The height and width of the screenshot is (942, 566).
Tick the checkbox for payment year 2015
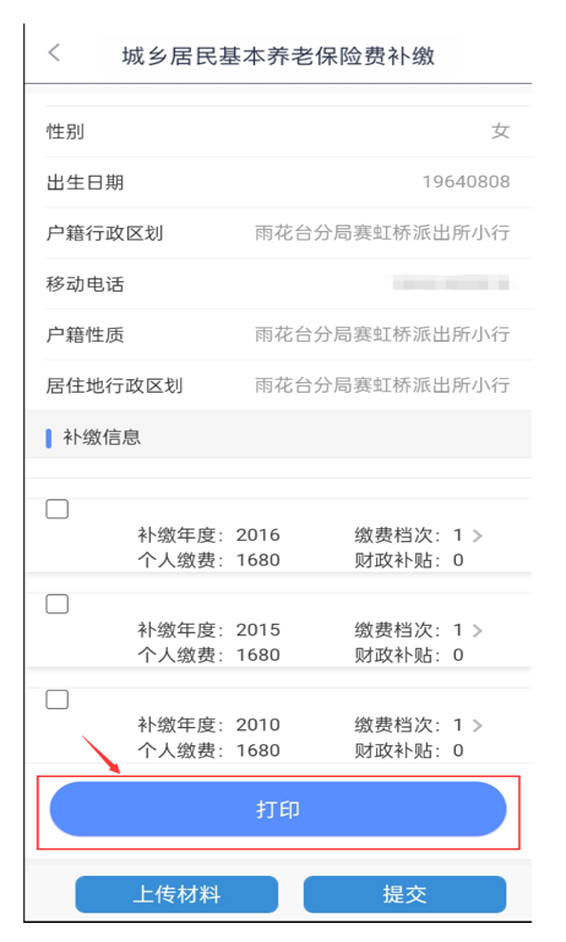pyautogui.click(x=57, y=604)
